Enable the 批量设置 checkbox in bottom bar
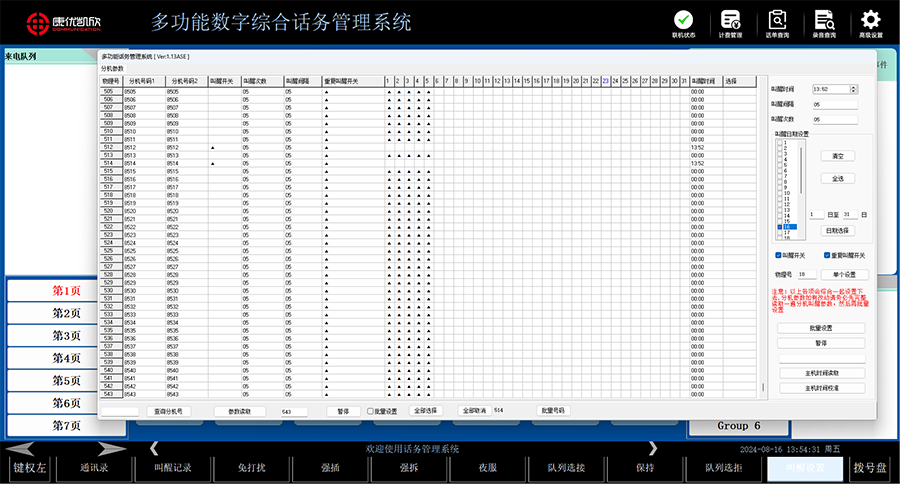Viewport: 900px width, 484px height. 370,411
